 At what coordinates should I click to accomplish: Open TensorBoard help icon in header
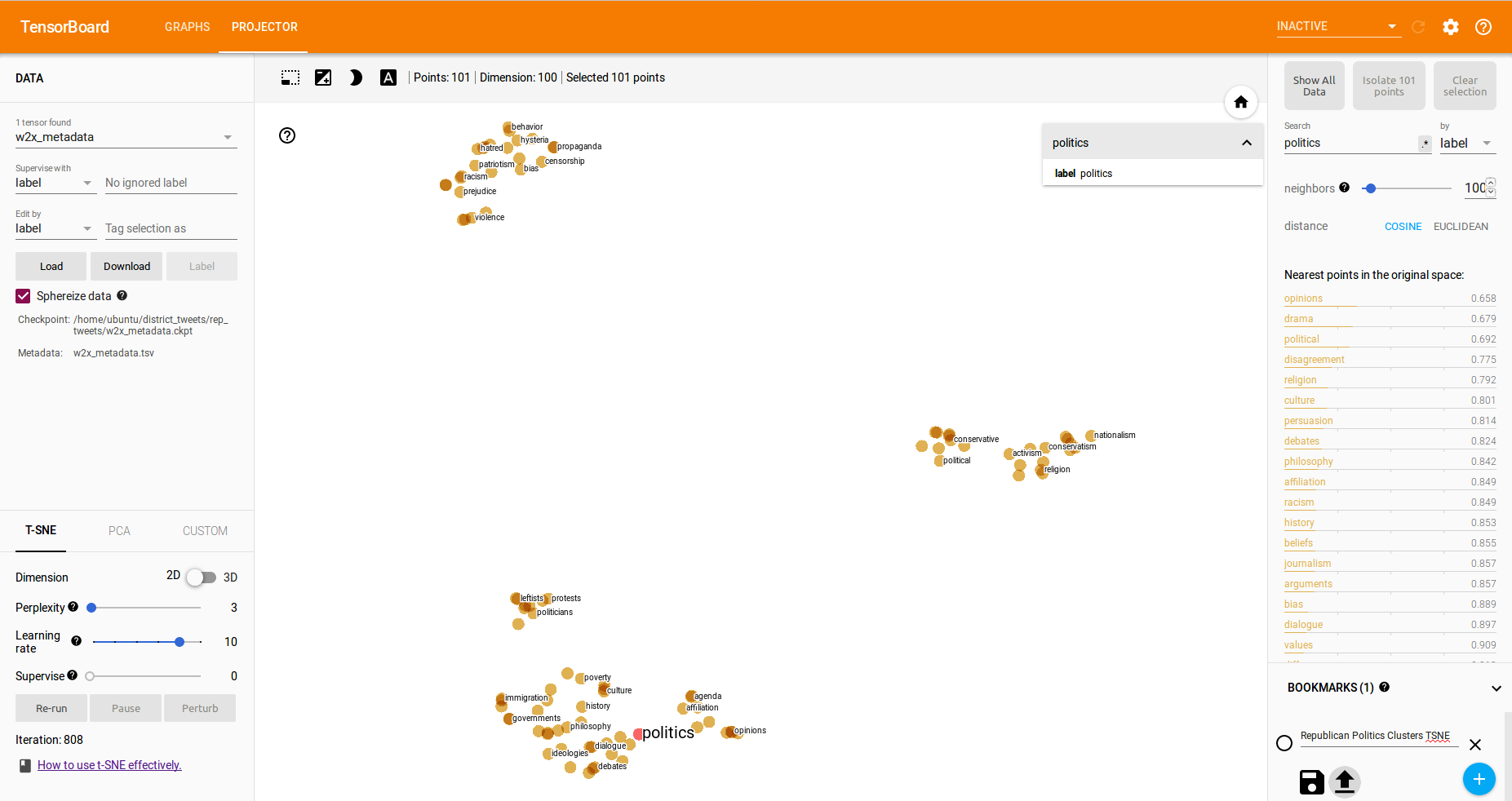[x=1483, y=27]
